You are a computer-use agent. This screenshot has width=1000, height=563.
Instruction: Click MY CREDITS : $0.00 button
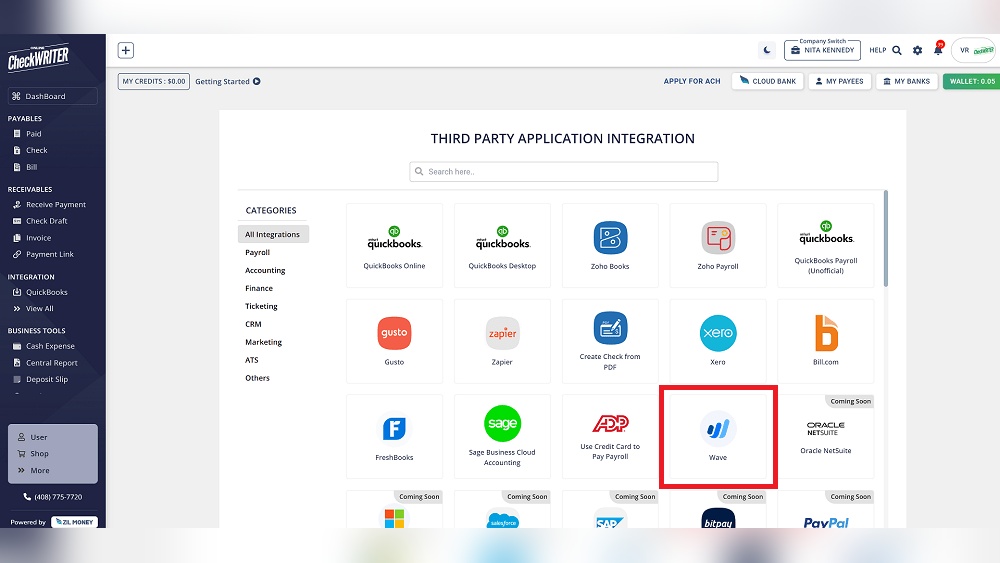(154, 82)
